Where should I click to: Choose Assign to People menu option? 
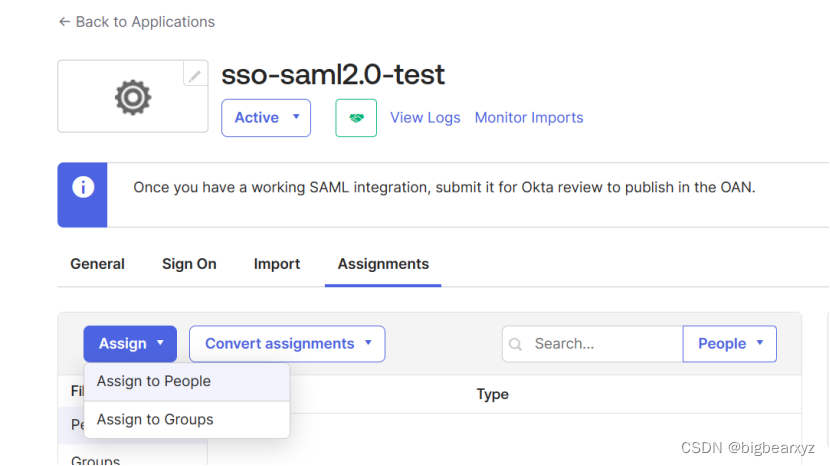[154, 382]
